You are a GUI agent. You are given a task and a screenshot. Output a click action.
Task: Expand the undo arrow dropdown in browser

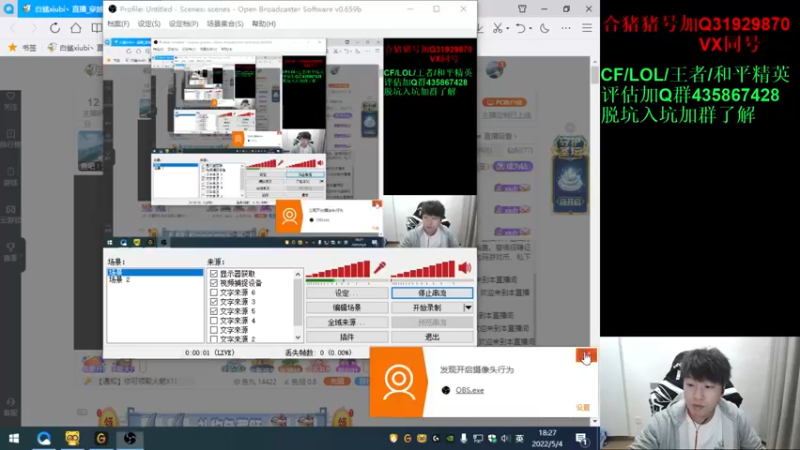coord(530,29)
